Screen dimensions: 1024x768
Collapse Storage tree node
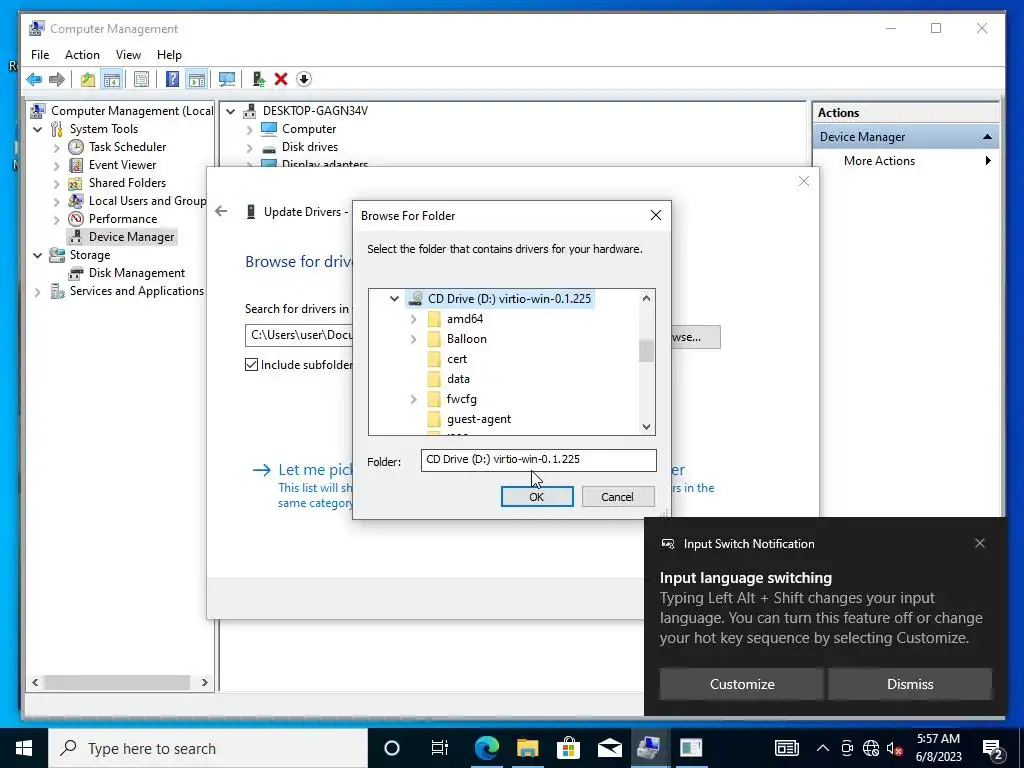tap(38, 255)
